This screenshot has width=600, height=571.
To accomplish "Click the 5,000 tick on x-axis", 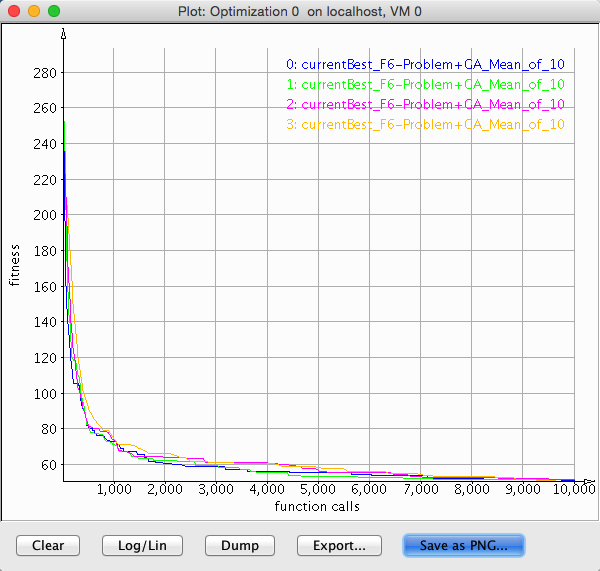I will pyautogui.click(x=317, y=490).
